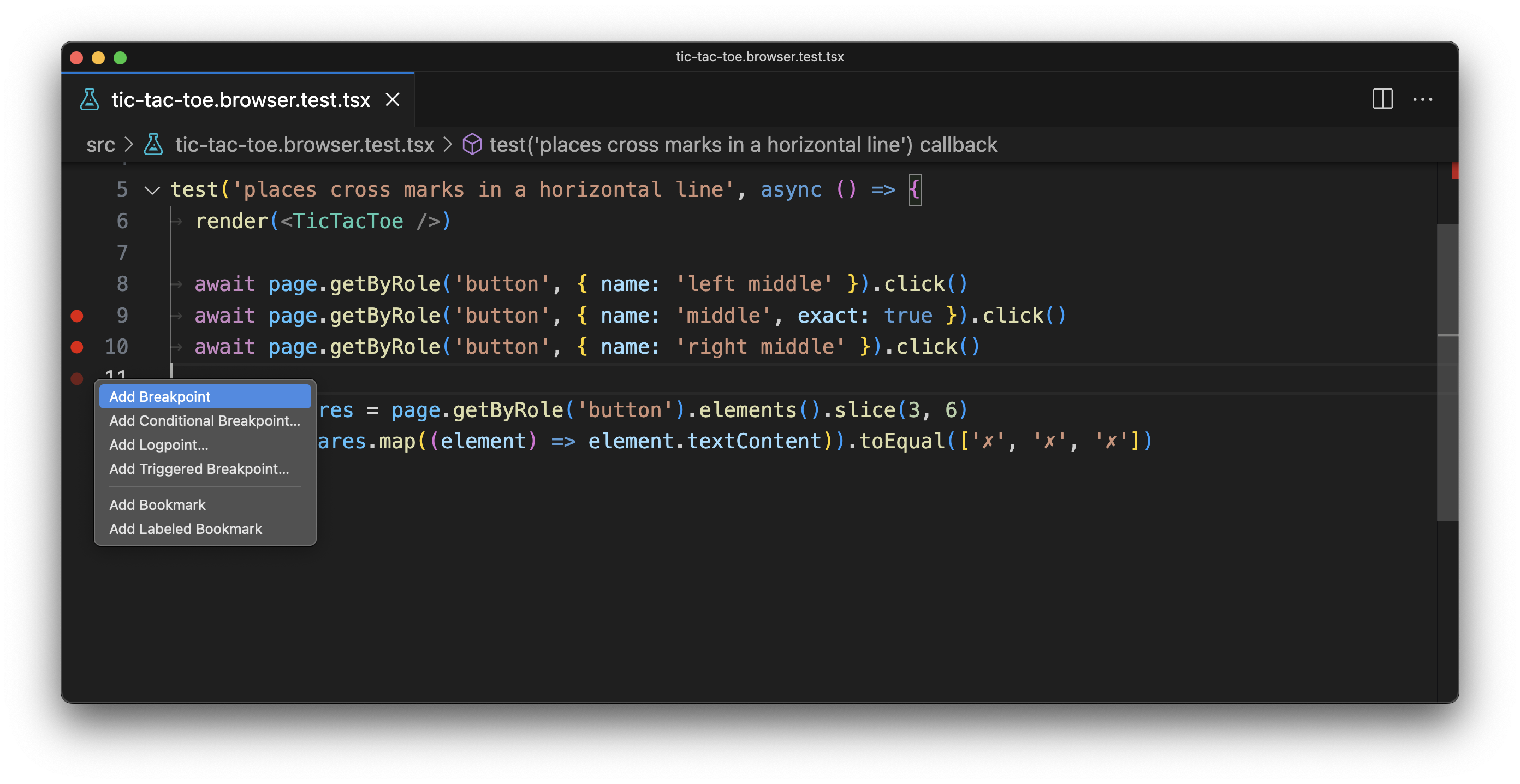1520x784 pixels.
Task: Open the More Actions ellipsis menu
Action: [1422, 99]
